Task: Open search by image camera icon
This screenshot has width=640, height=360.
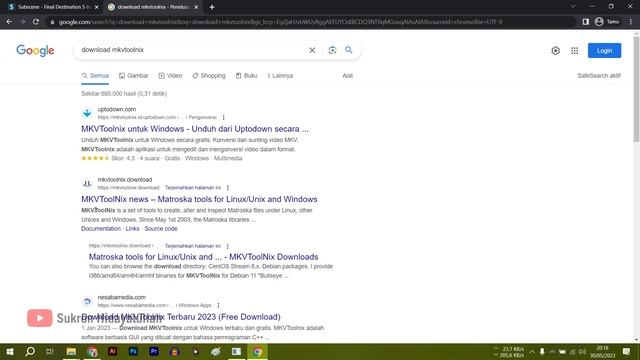Action: 332,50
